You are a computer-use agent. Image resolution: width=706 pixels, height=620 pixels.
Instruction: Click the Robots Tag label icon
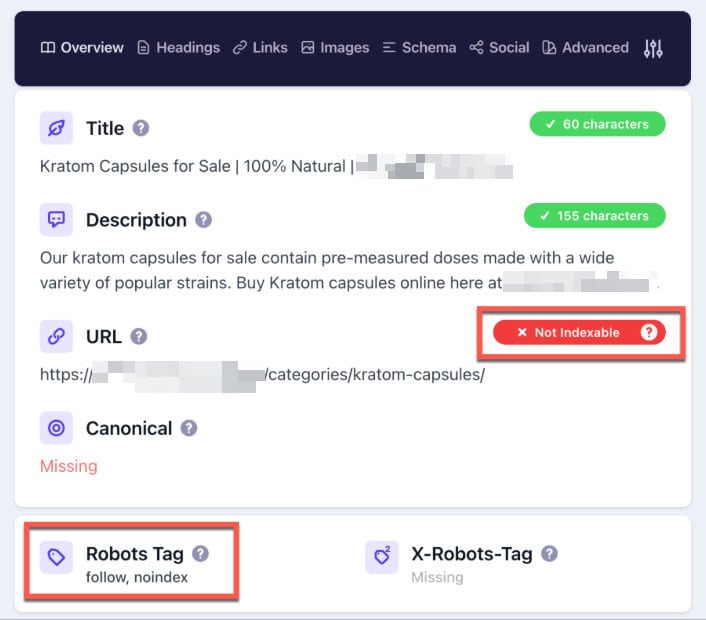[x=56, y=557]
